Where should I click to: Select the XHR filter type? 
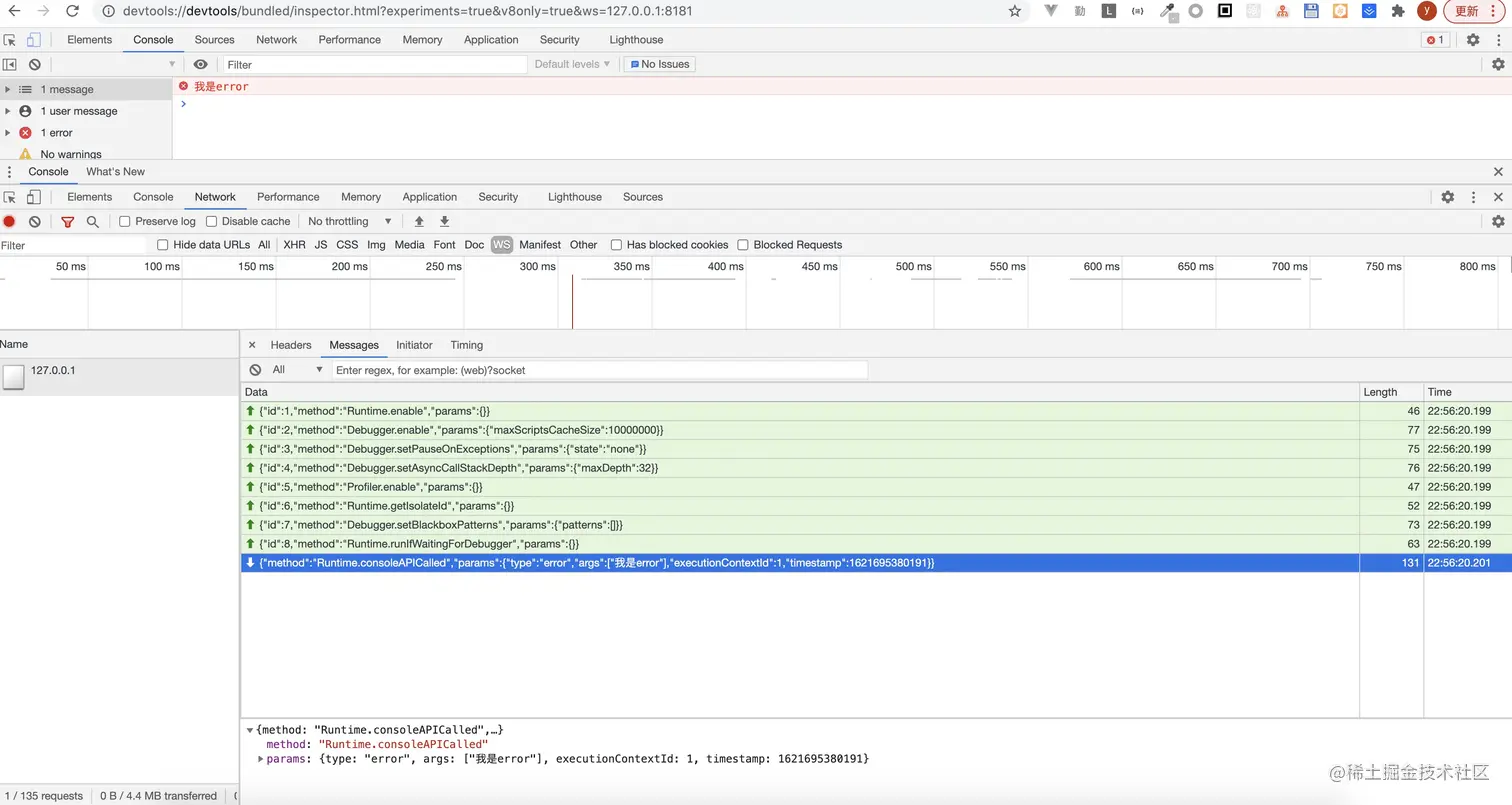294,245
